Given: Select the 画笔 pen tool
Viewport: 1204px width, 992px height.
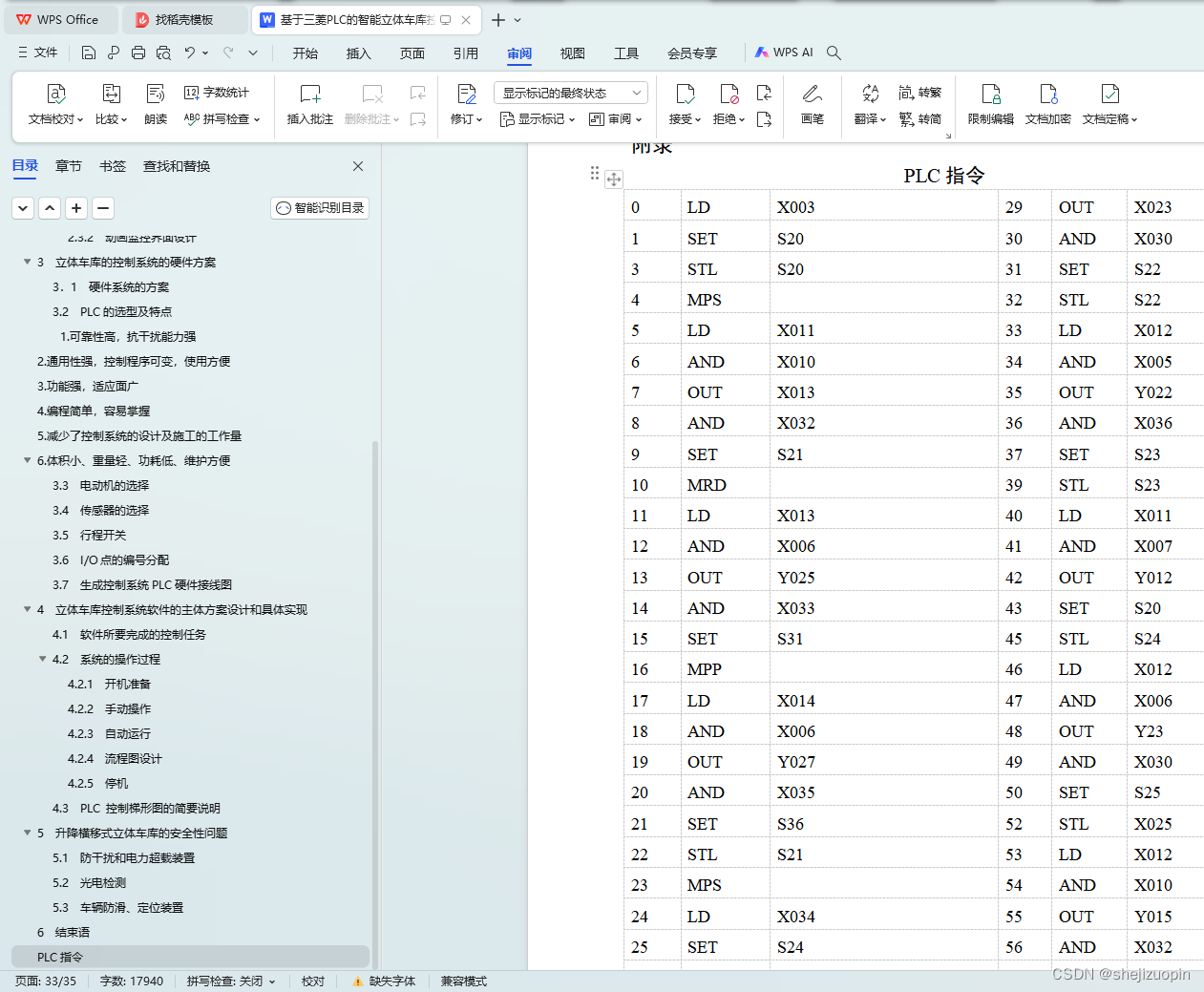Looking at the screenshot, I should pyautogui.click(x=813, y=105).
